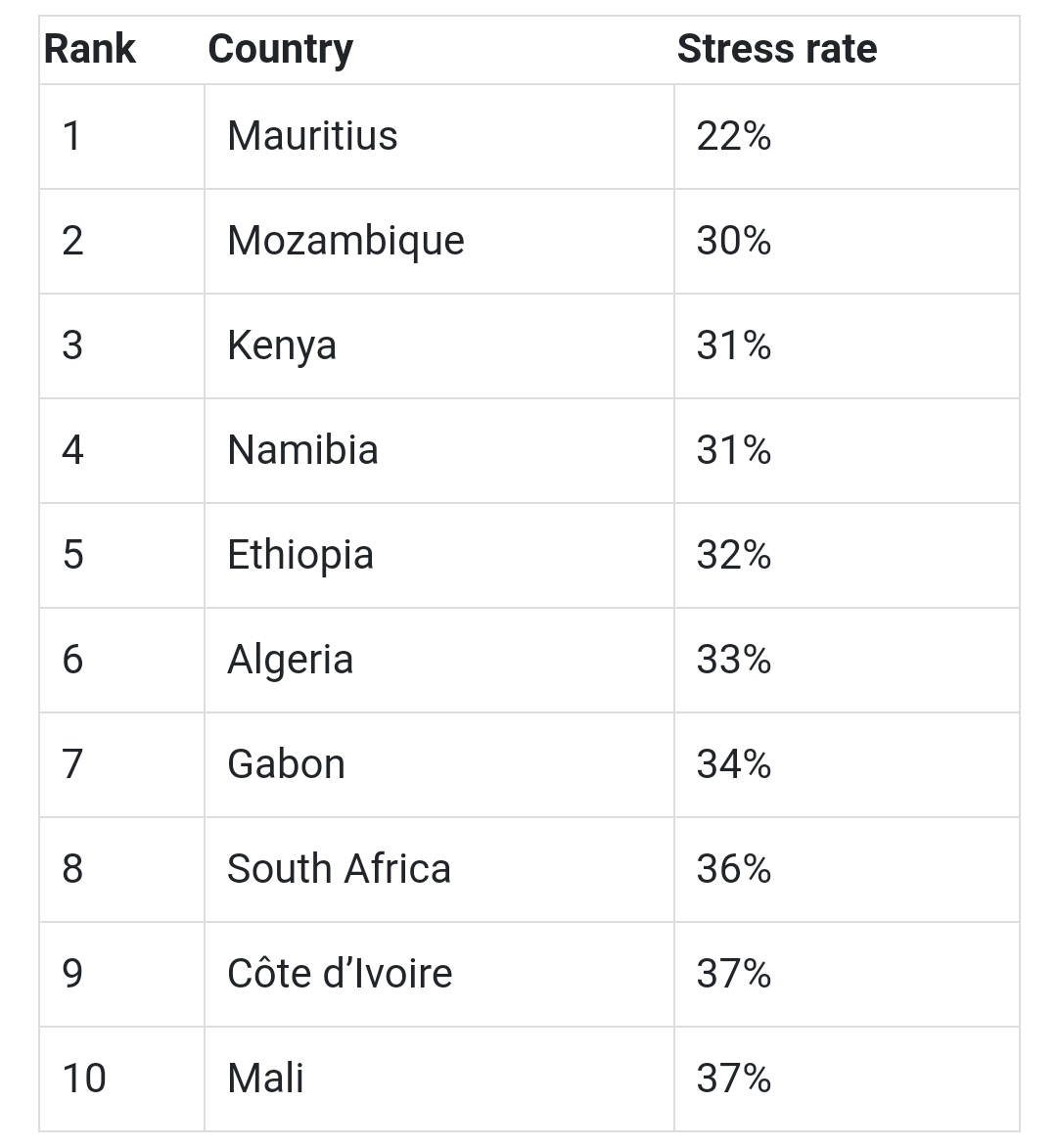Click the Namibia table cell
Image resolution: width=1057 pixels, height=1148 pixels.
coord(302,450)
